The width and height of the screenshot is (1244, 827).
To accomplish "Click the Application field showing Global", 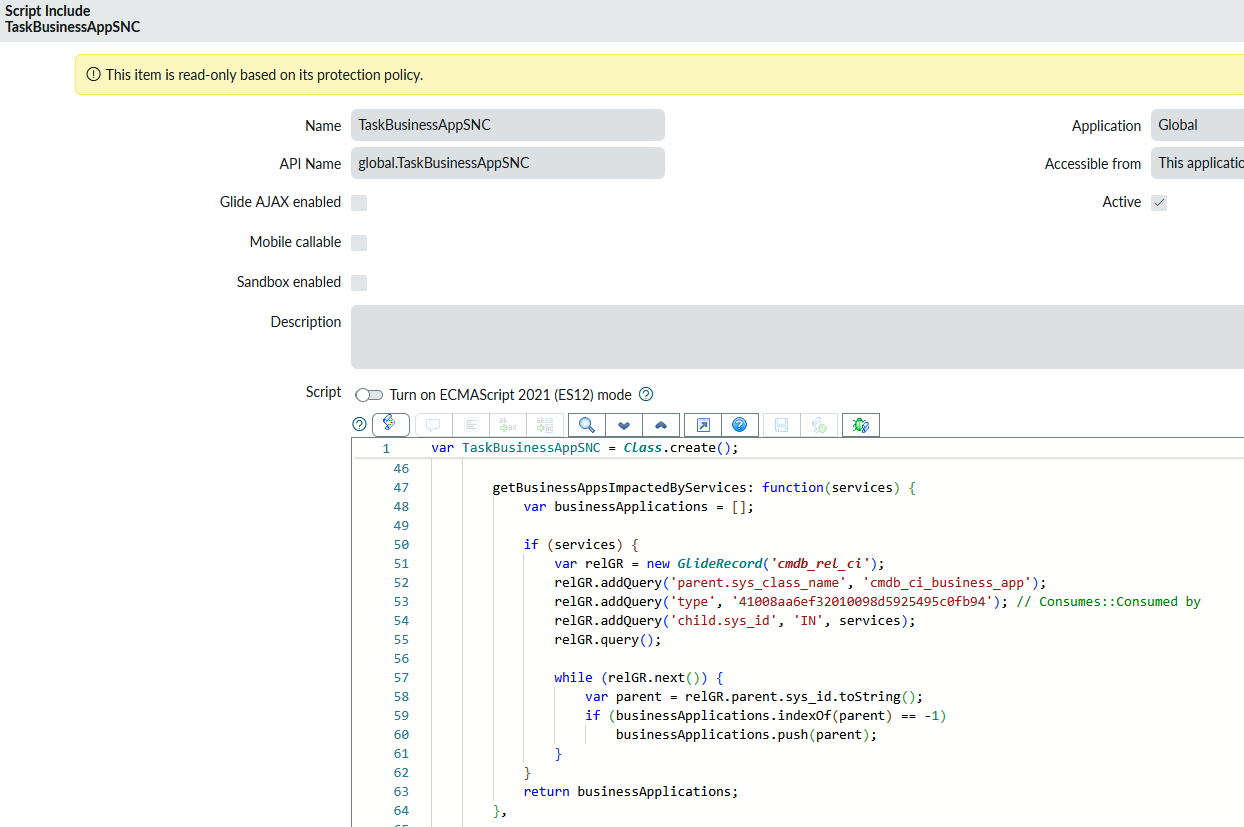I will 1198,125.
